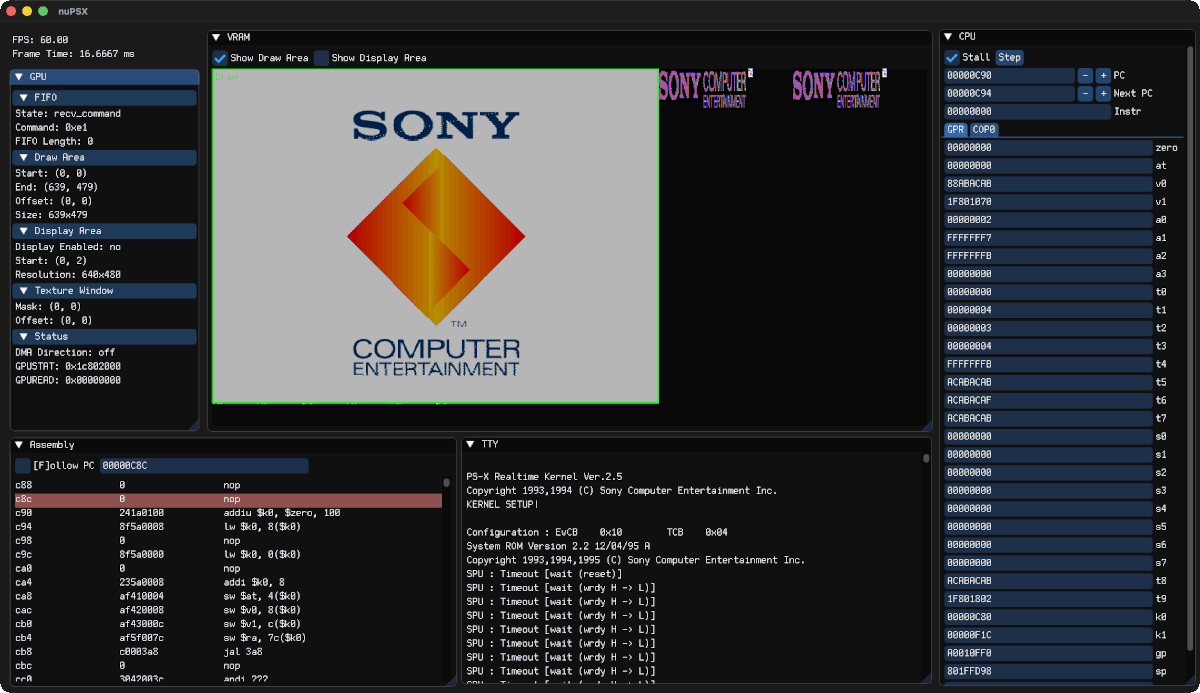Switch to the COP0 tab

point(984,129)
